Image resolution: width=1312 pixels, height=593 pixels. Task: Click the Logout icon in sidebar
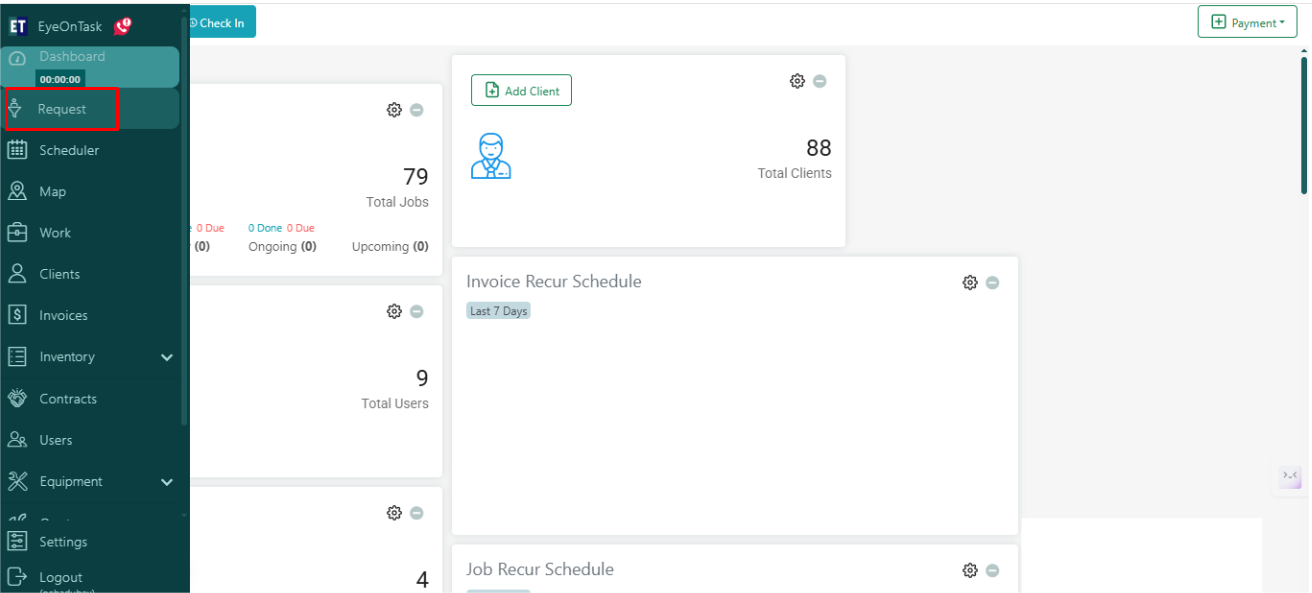tap(17, 577)
